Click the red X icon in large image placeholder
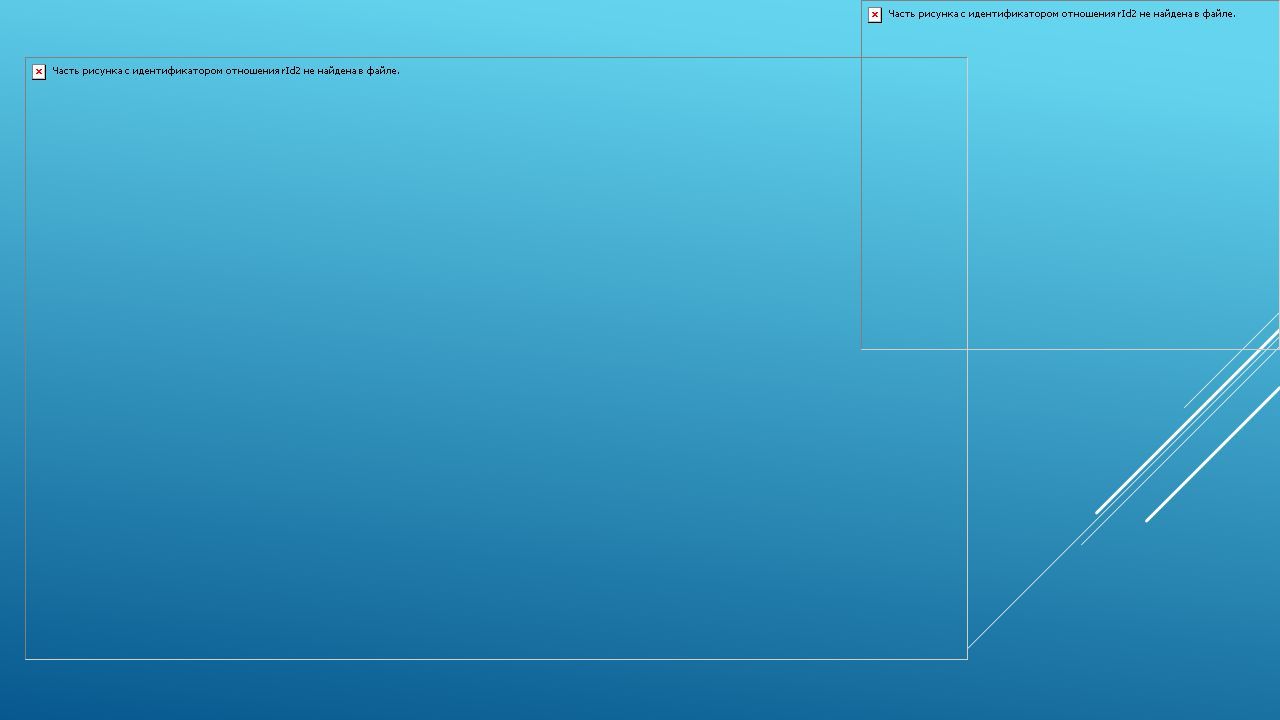The height and width of the screenshot is (720, 1280). tap(39, 72)
